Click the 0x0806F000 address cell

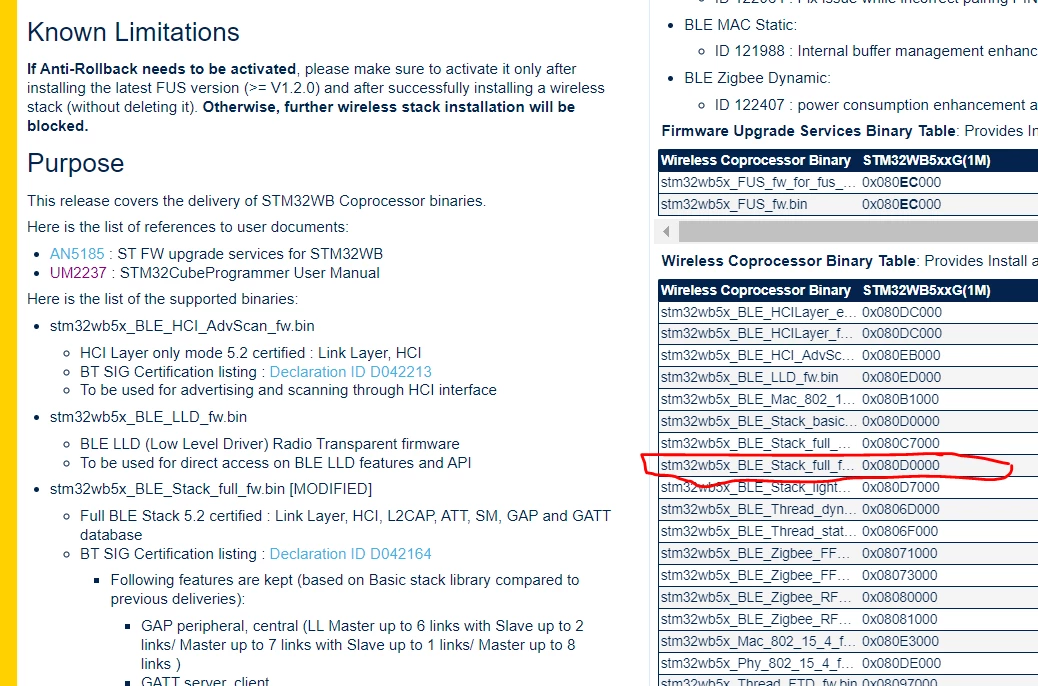tap(900, 531)
